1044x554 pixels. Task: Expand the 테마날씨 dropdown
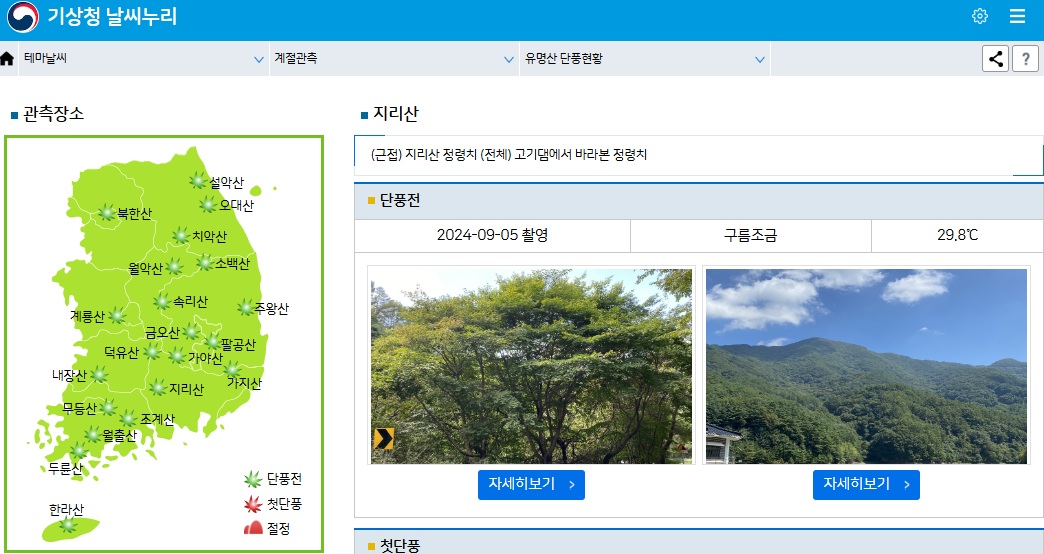[142, 59]
